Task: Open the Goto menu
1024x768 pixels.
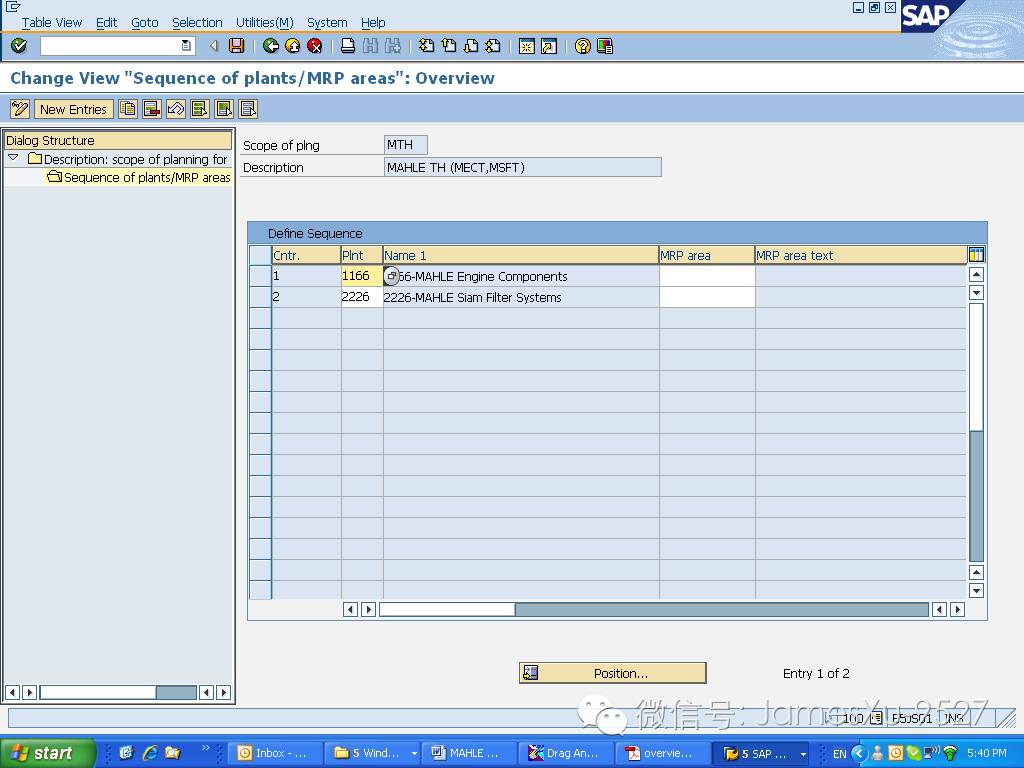Action: (x=145, y=22)
